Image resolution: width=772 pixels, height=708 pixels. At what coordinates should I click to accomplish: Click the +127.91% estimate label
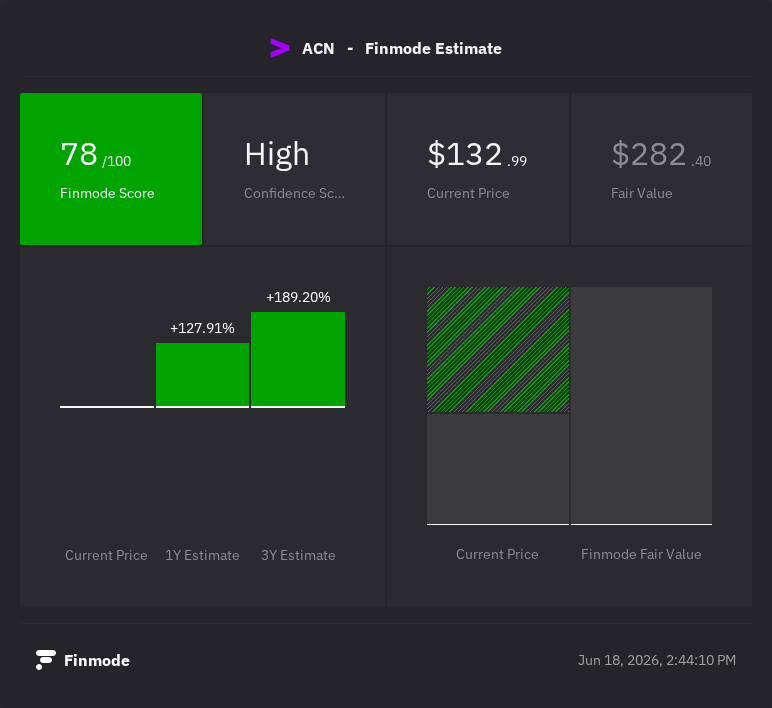[202, 328]
